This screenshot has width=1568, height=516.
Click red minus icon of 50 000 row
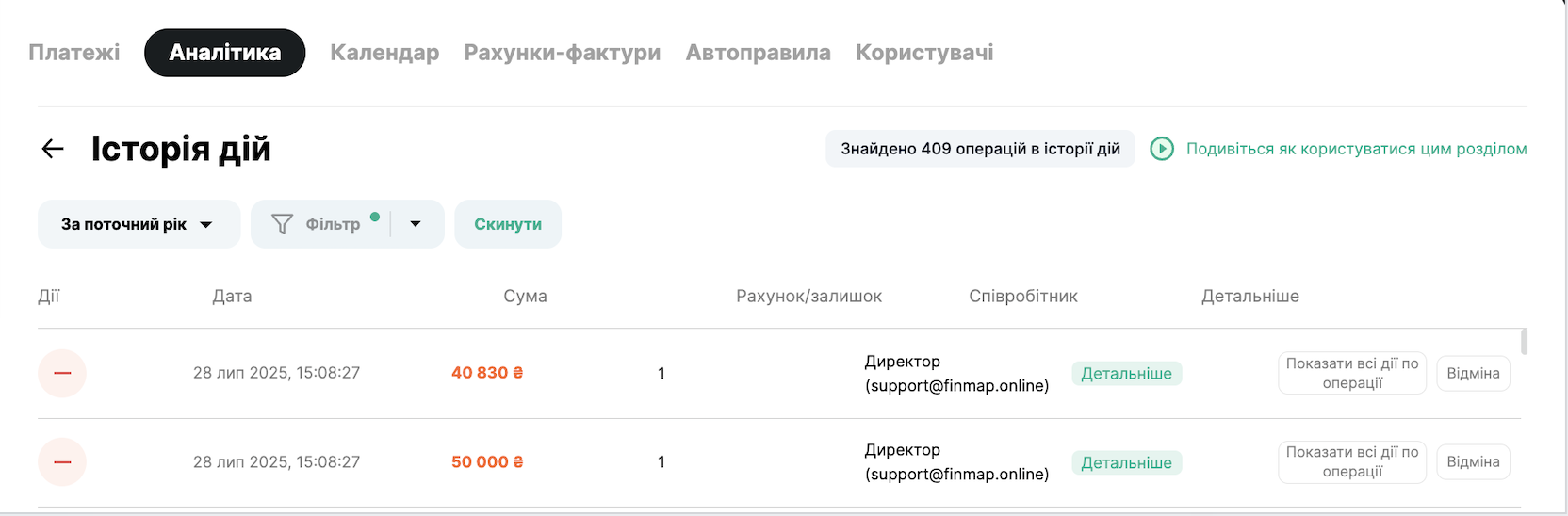(62, 462)
